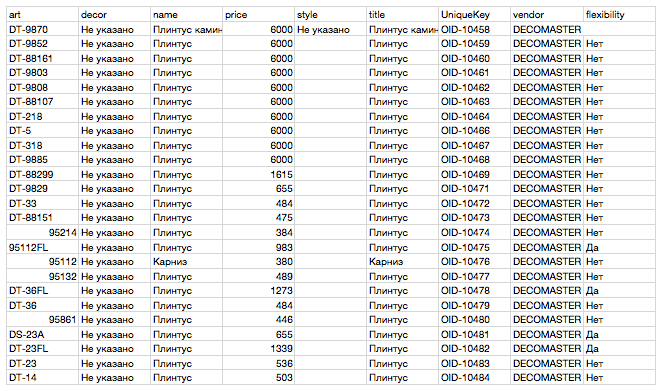Select the 'flexibility' column header
Image resolution: width=662 pixels, height=391 pixels.
click(x=619, y=15)
